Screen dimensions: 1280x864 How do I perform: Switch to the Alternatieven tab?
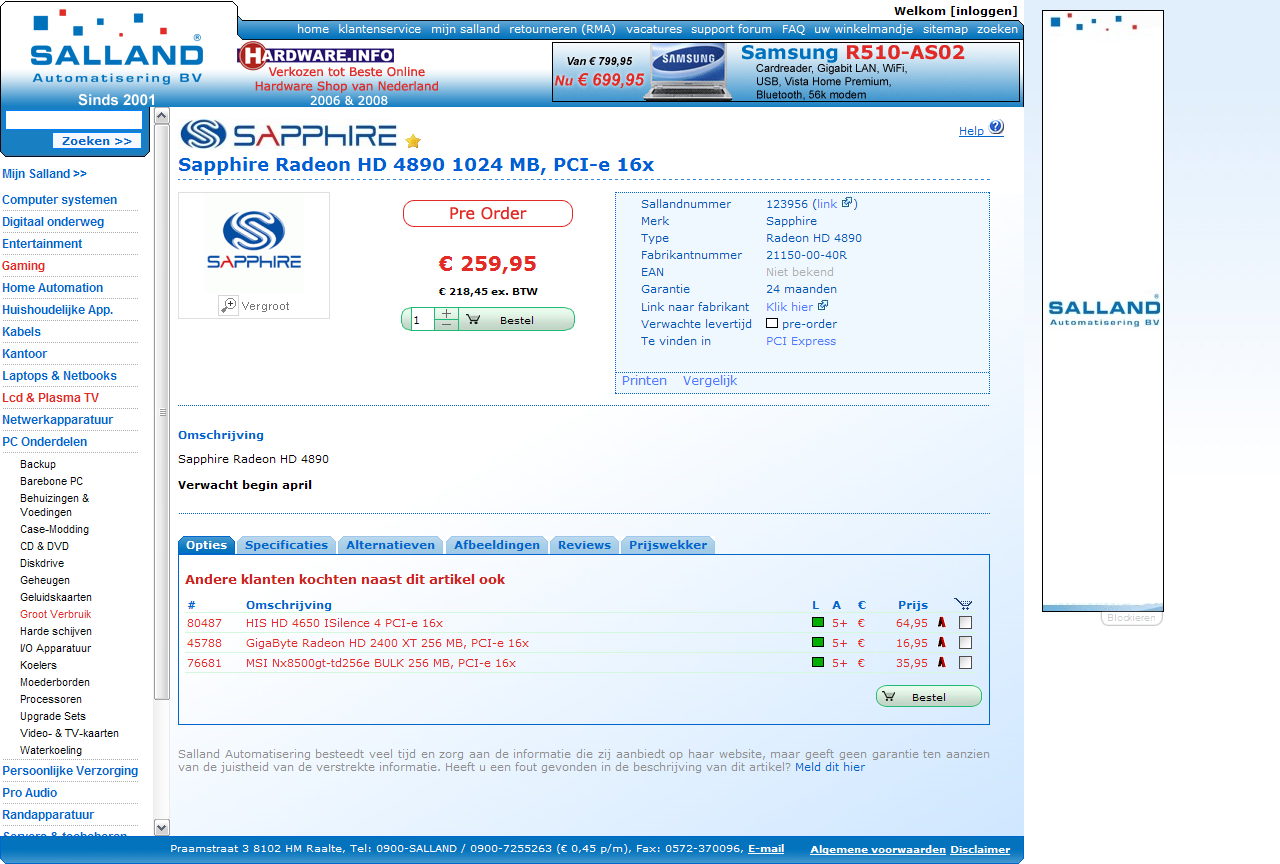click(x=390, y=545)
